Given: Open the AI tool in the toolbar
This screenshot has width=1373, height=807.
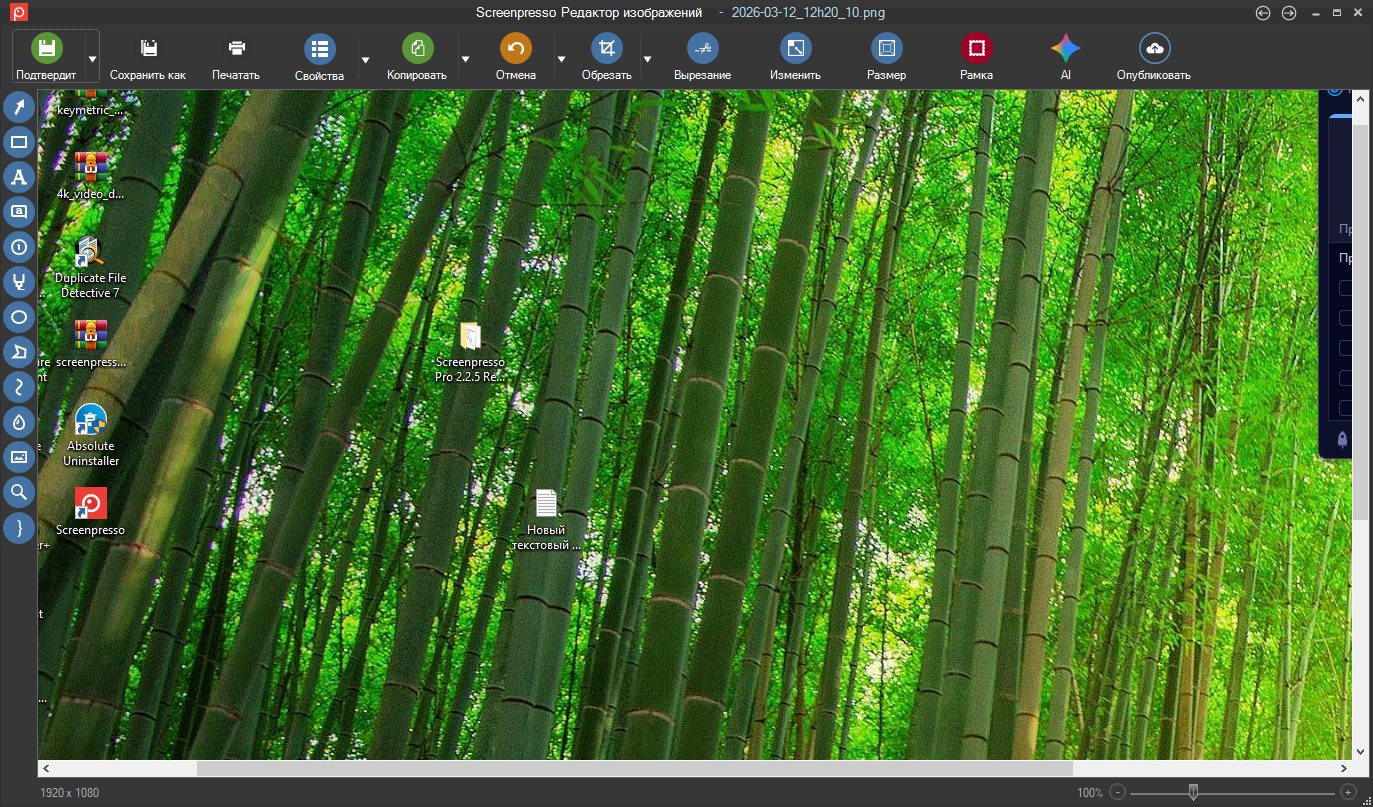Looking at the screenshot, I should (x=1065, y=56).
